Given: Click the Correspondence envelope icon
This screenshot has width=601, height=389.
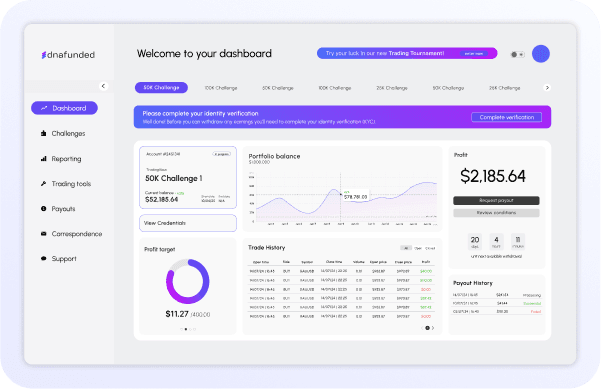Looking at the screenshot, I should tap(43, 234).
